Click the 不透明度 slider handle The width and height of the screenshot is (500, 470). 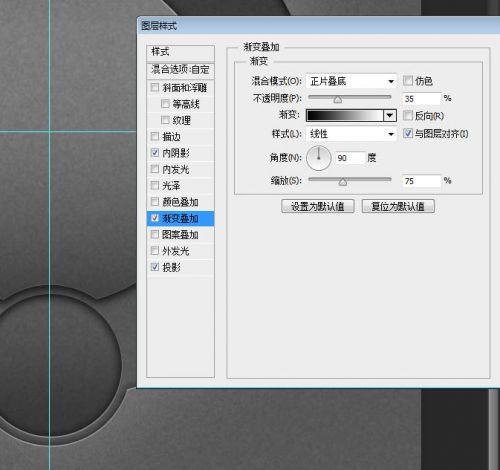[338, 99]
